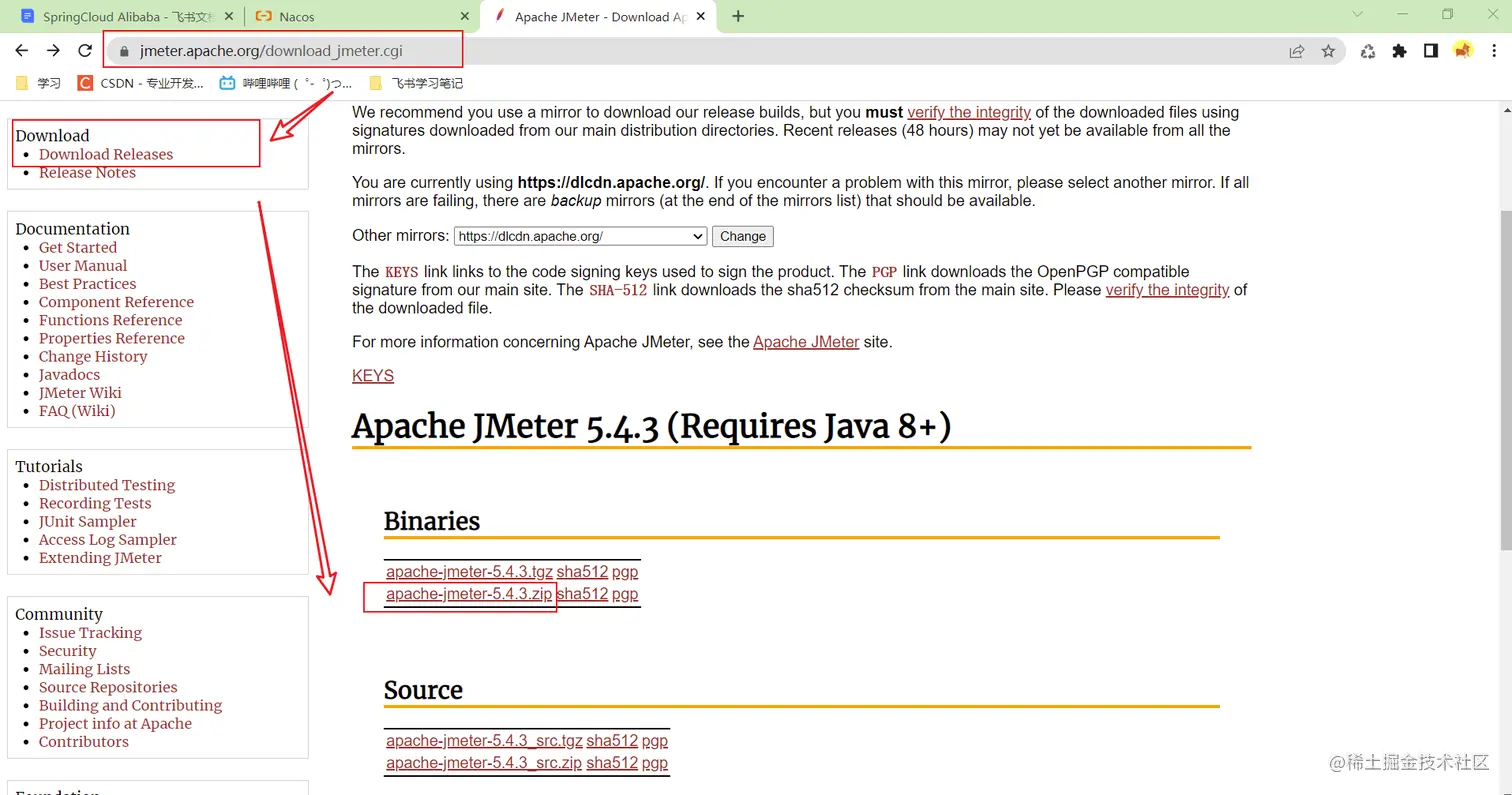1512x795 pixels.
Task: Open the CSDN bookmark
Action: point(141,83)
